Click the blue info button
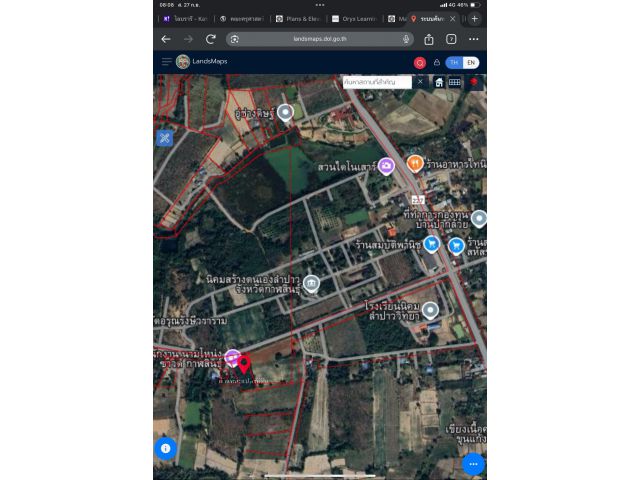 coord(166,448)
